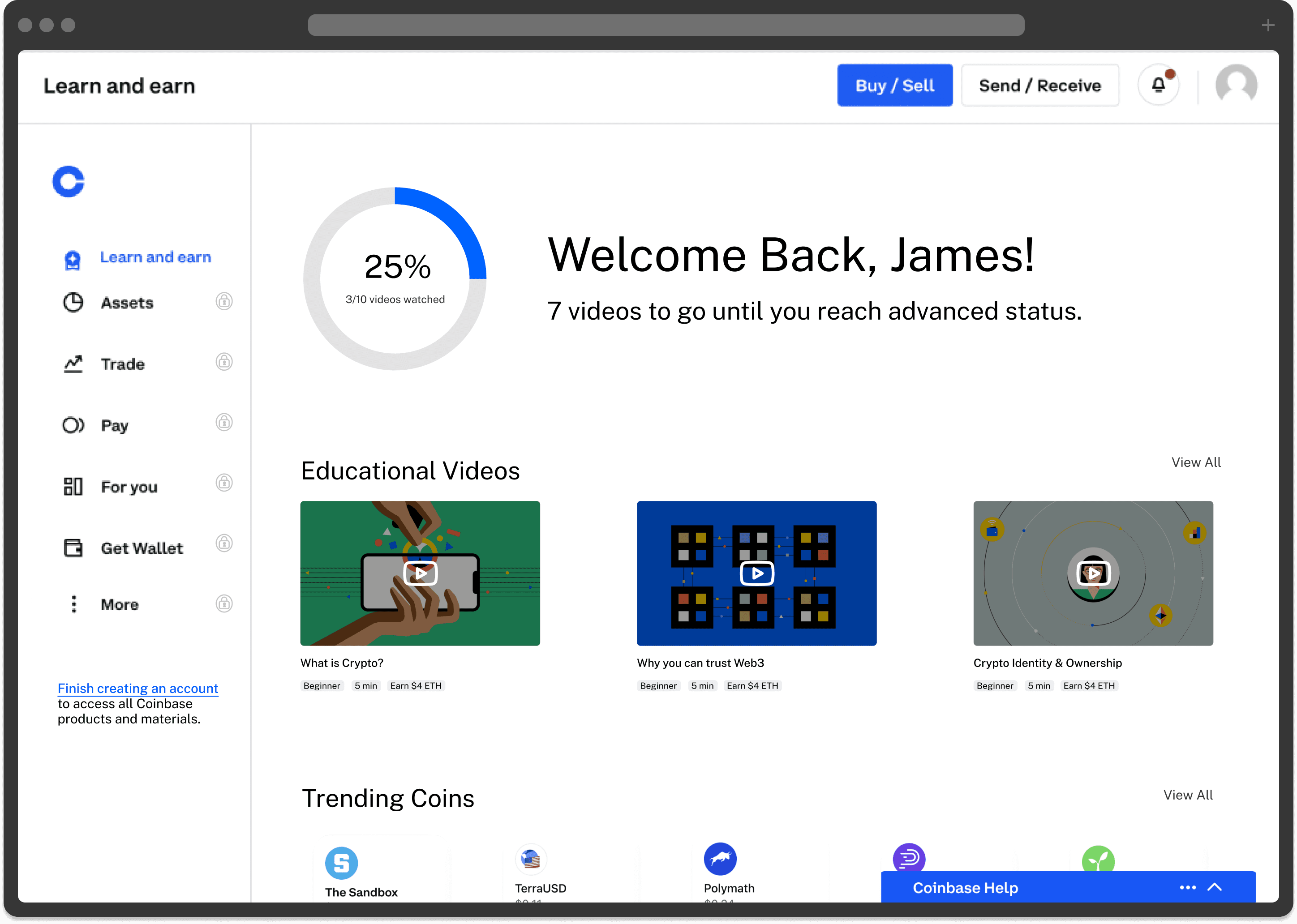
Task: Click 5 min tag under Crypto Identity & Ownership
Action: (1039, 686)
